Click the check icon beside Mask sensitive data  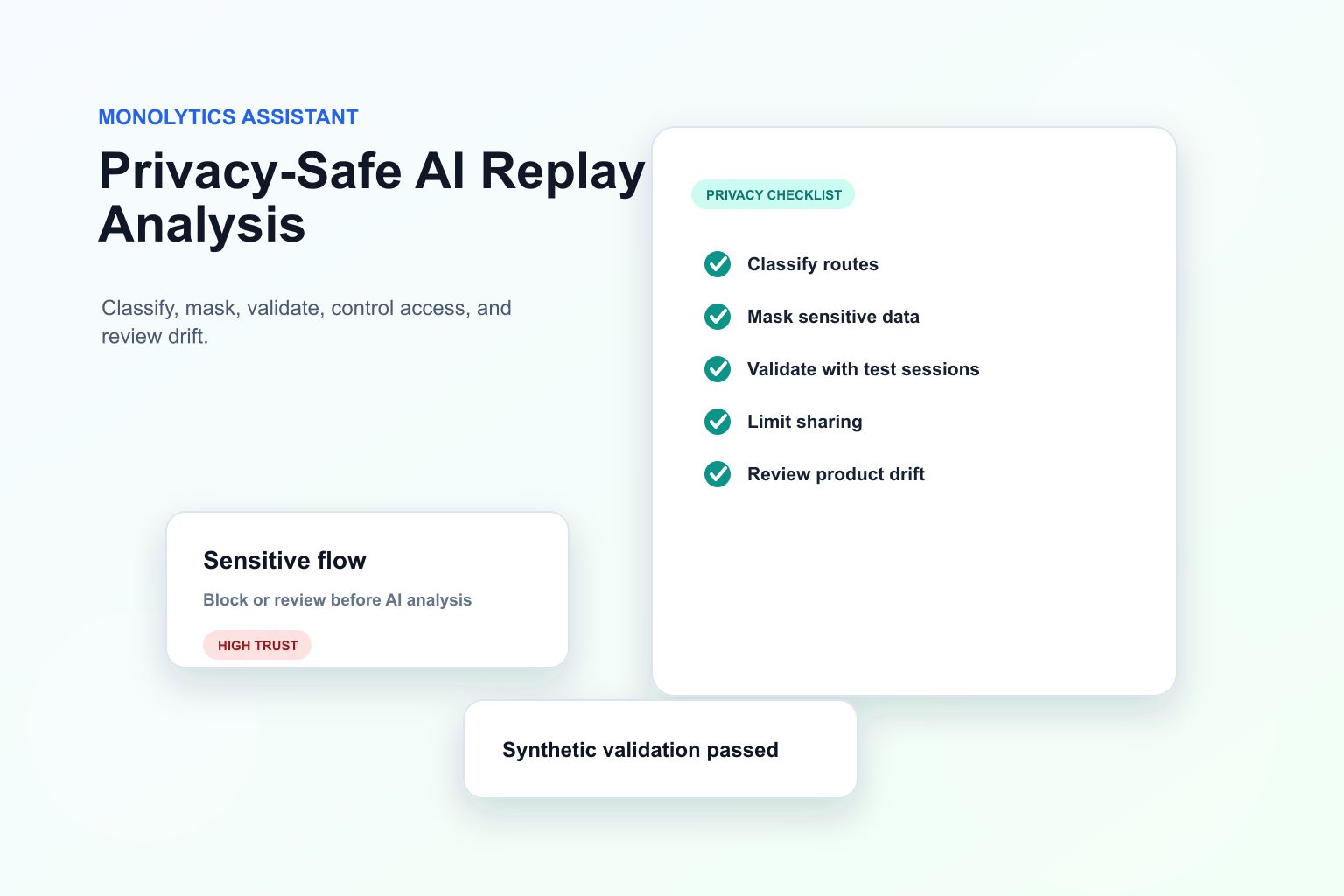click(717, 317)
